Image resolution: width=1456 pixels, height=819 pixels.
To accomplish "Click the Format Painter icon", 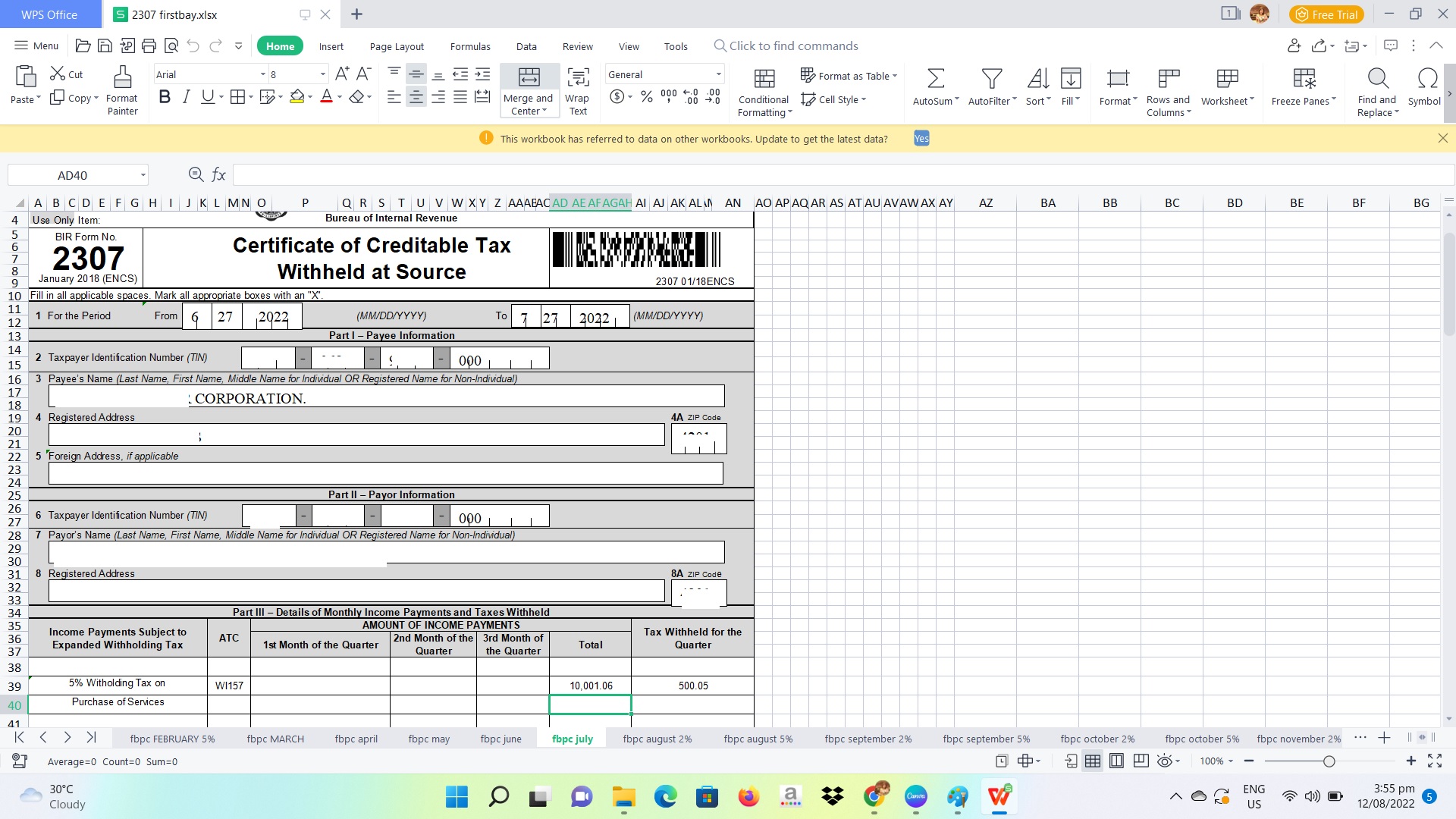I will click(122, 78).
